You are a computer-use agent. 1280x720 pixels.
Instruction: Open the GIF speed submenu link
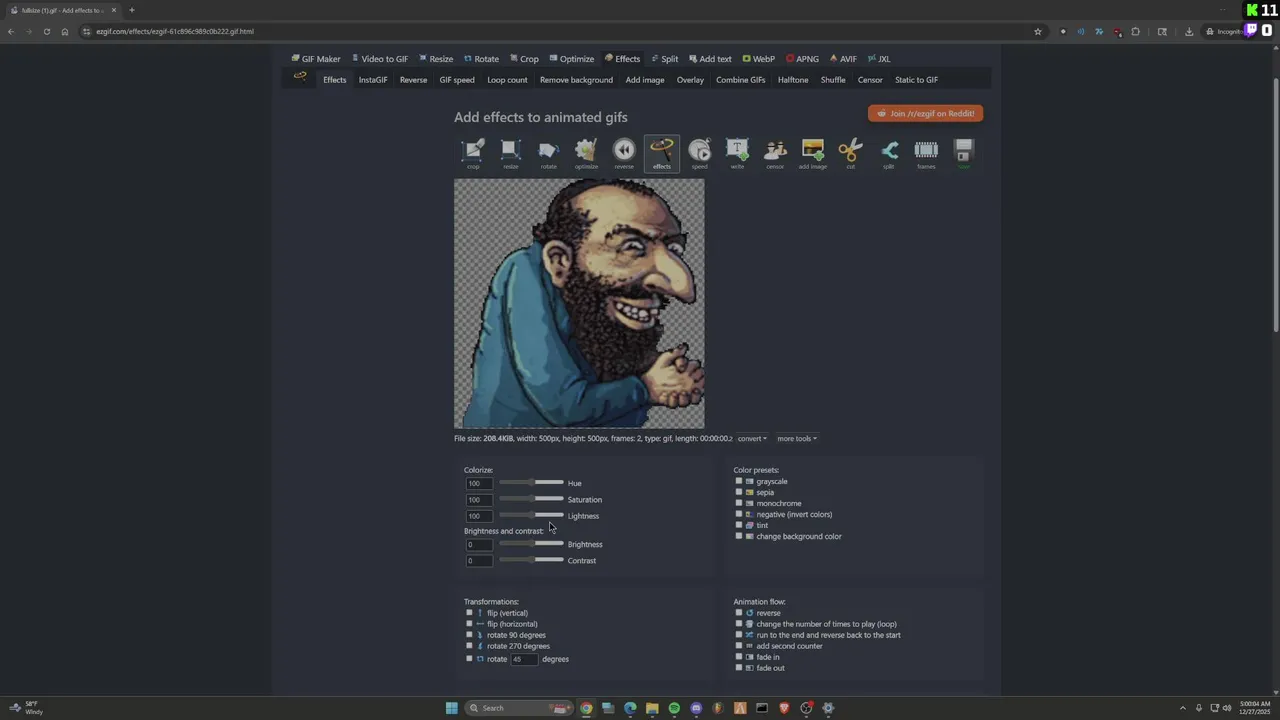[x=457, y=80]
